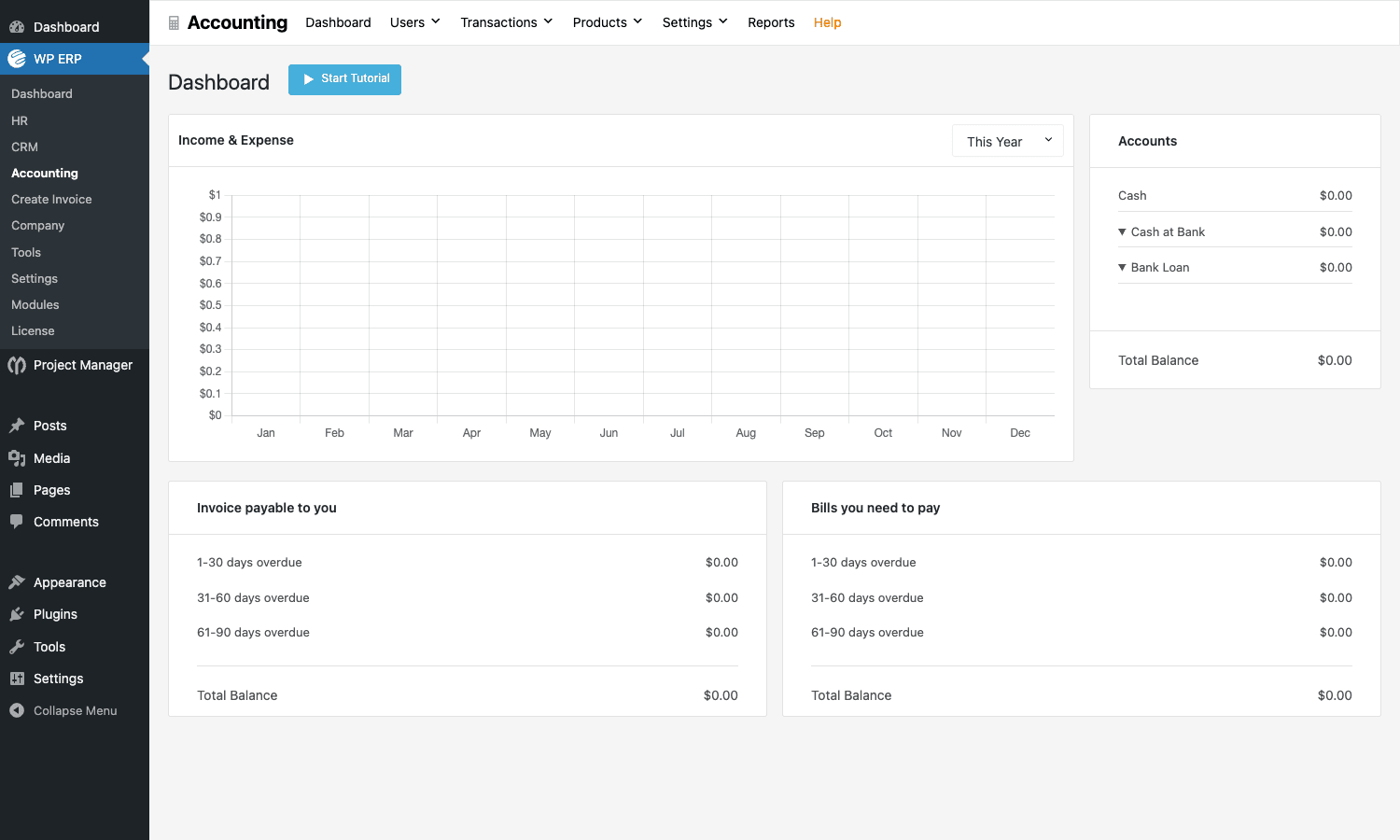The width and height of the screenshot is (1400, 840).
Task: Click the Accounting calculator icon in header
Action: [174, 23]
